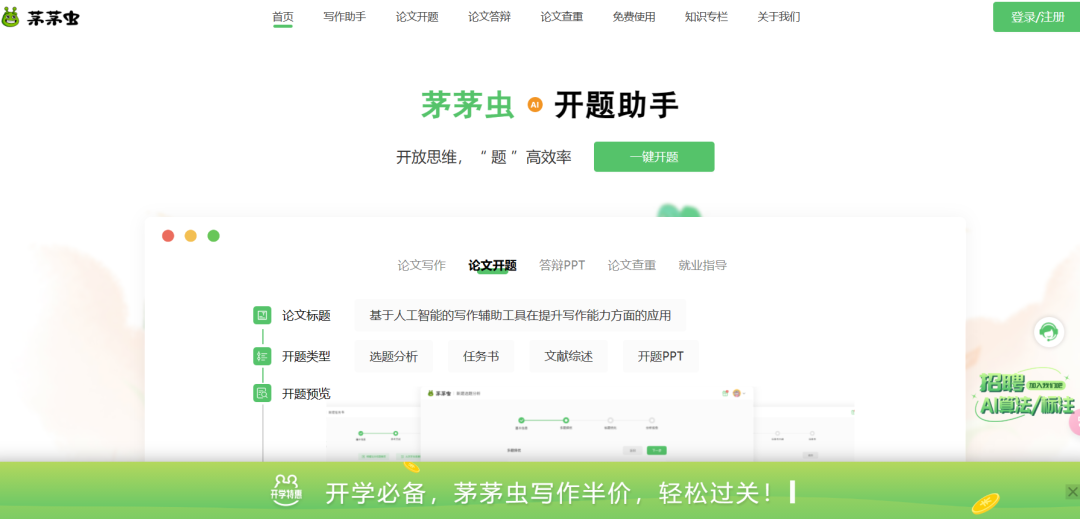1080x519 pixels.
Task: Click the 开题预览 label
Action: (x=306, y=394)
